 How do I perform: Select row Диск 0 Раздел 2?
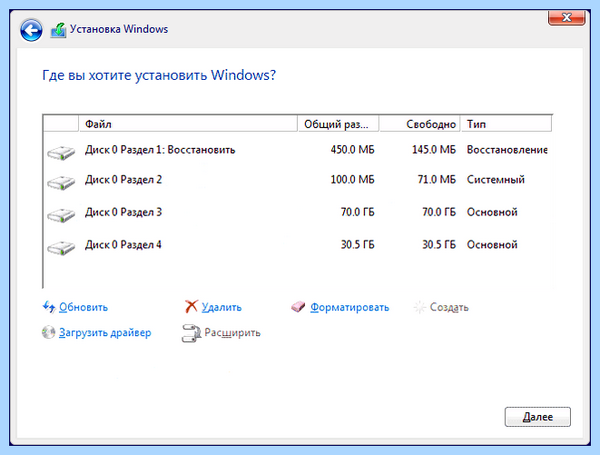coord(298,180)
